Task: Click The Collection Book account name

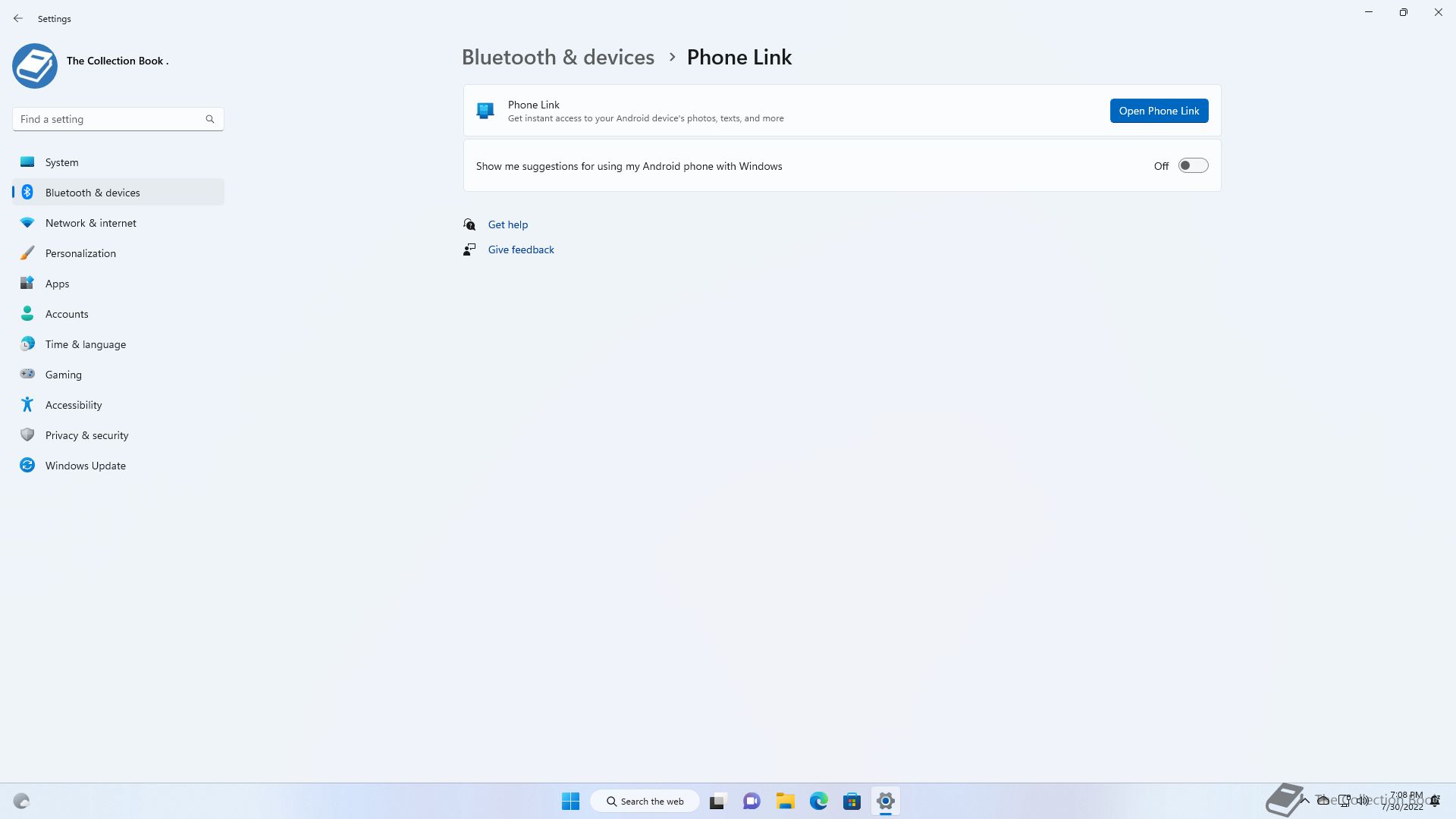Action: 118,61
